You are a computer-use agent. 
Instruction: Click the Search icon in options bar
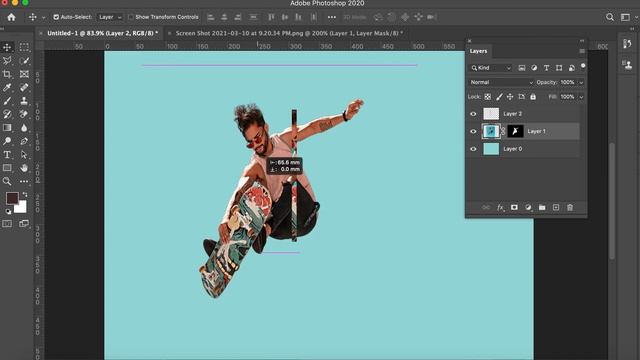610,17
